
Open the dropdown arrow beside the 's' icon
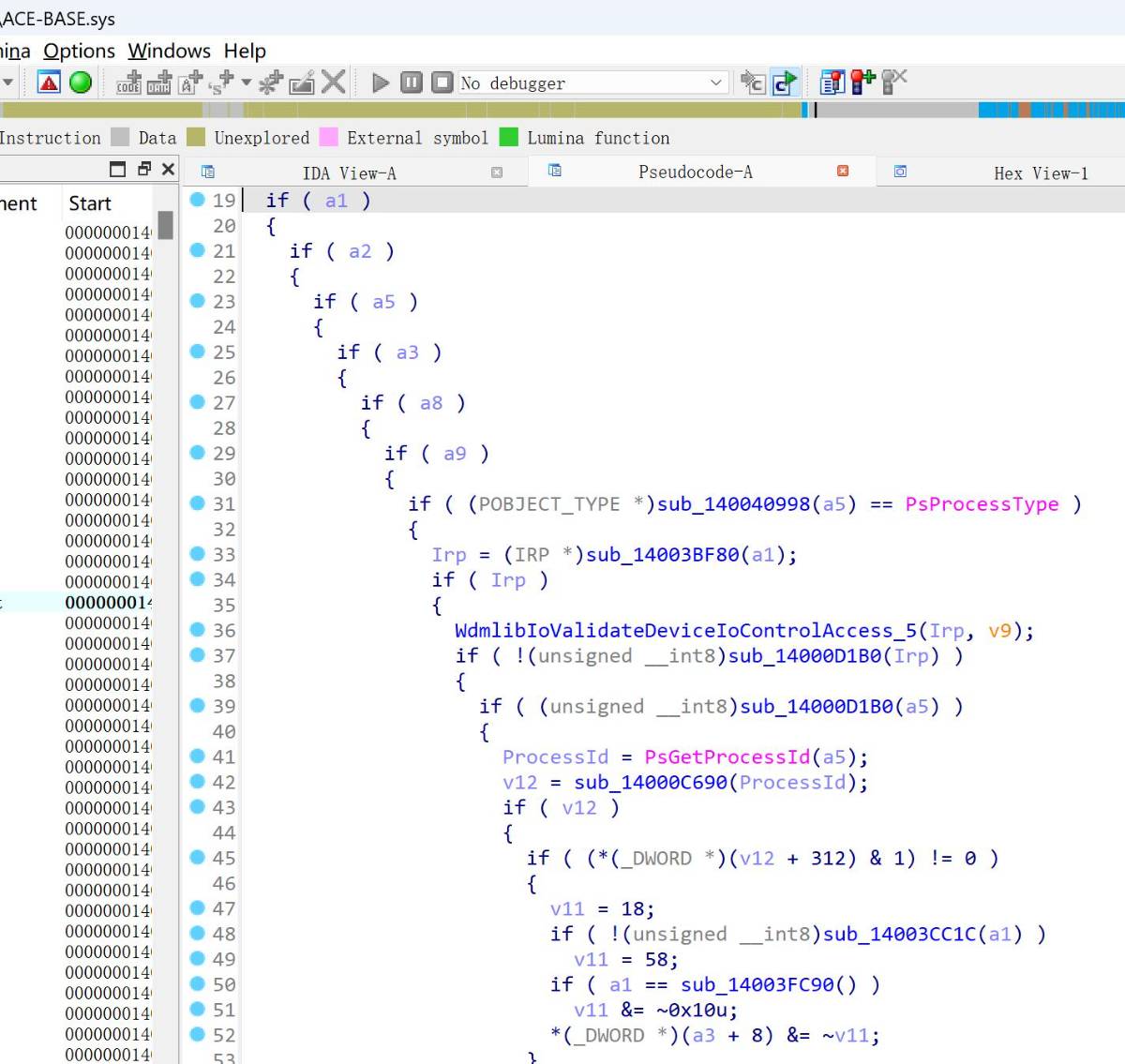247,82
